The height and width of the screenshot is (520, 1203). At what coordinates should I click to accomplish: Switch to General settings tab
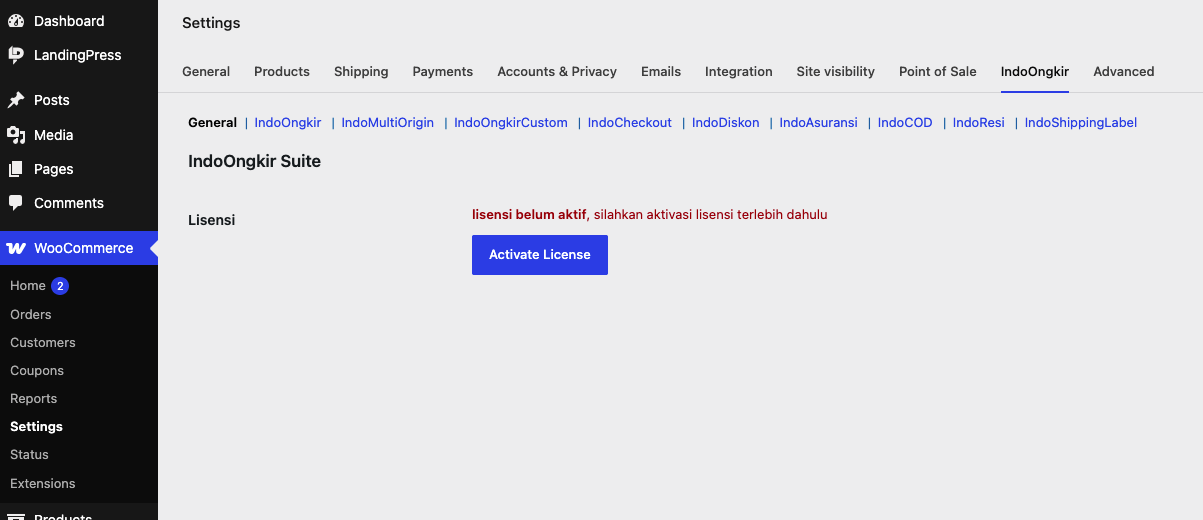click(206, 71)
